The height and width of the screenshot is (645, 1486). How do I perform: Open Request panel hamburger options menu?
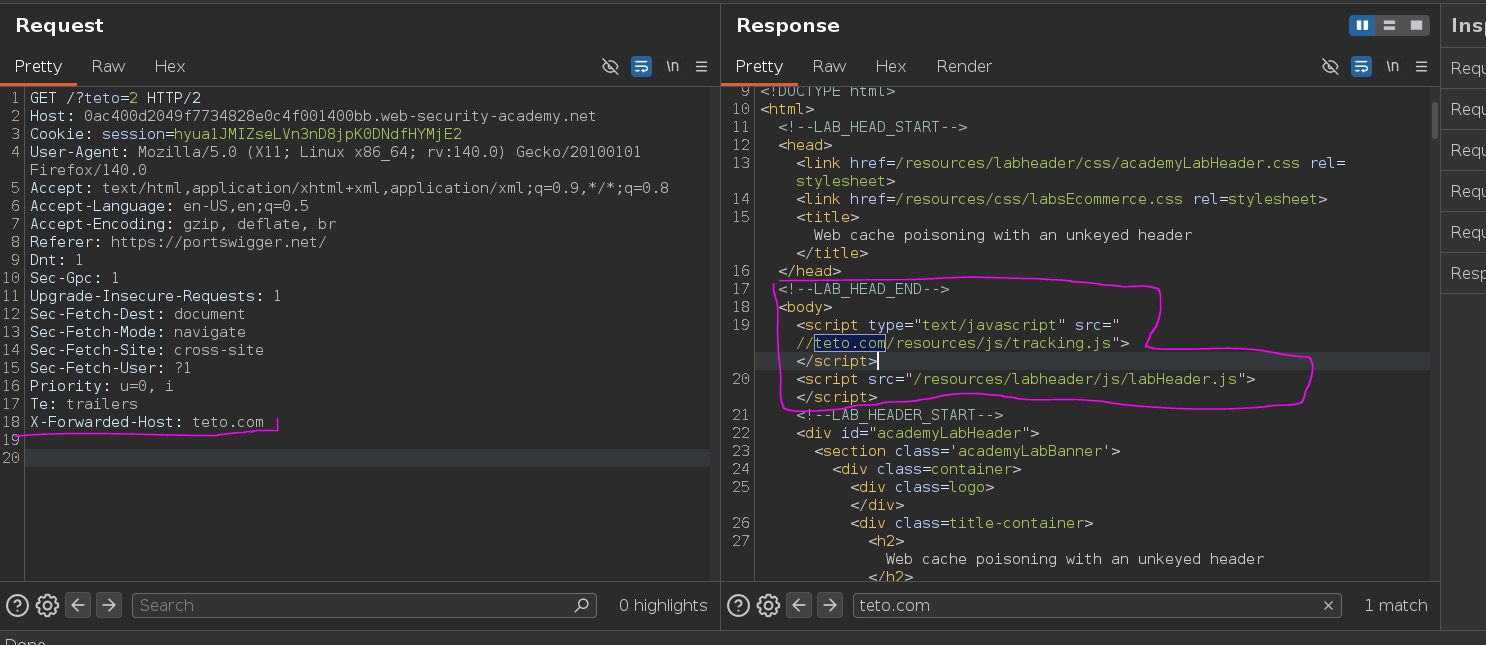pyautogui.click(x=701, y=66)
